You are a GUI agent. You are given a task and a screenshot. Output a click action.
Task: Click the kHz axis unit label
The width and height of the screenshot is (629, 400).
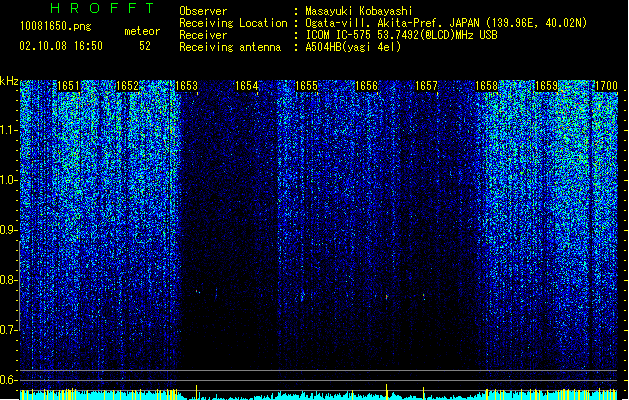9,81
